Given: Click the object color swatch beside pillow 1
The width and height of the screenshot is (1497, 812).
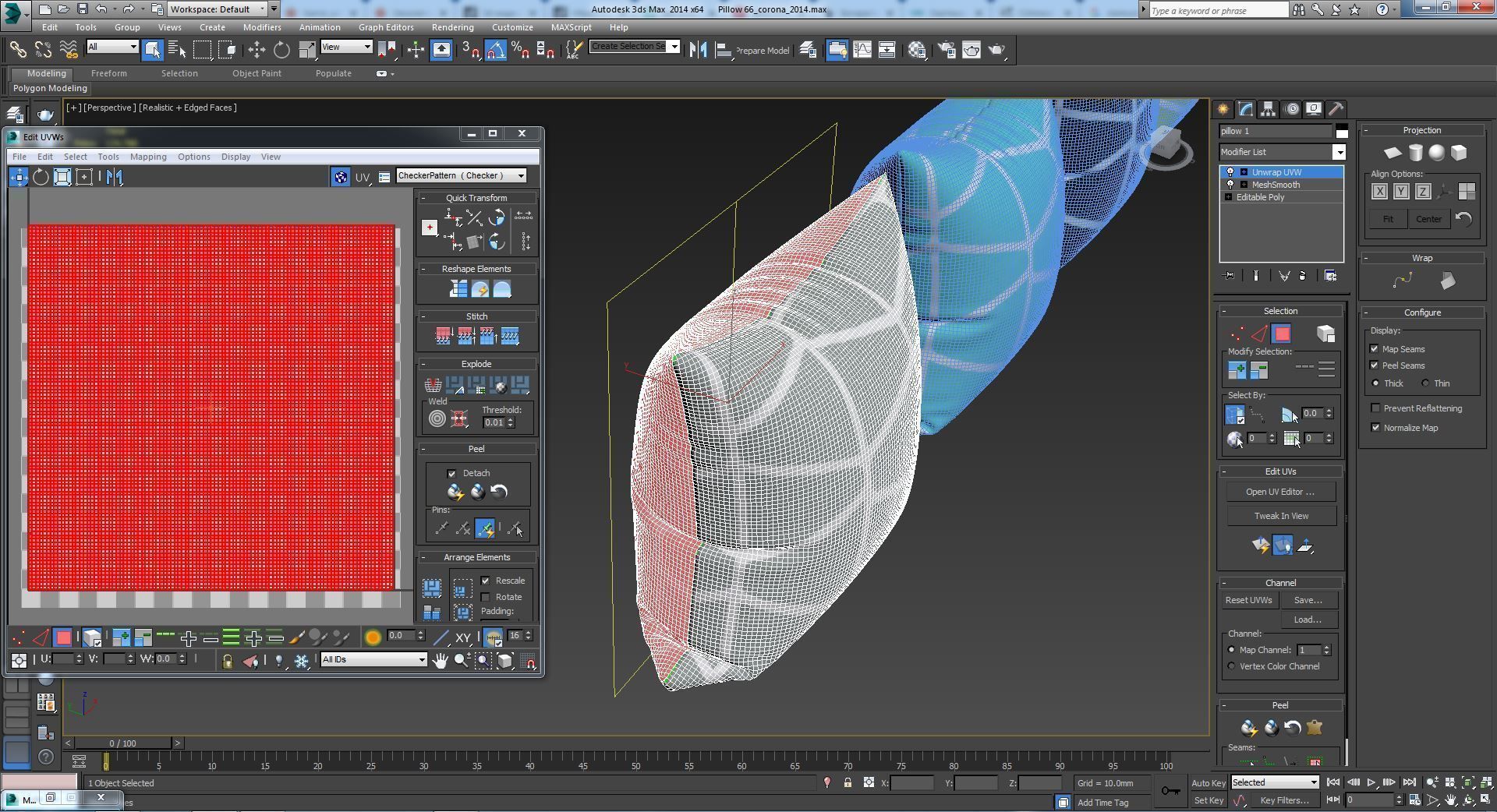Looking at the screenshot, I should pyautogui.click(x=1341, y=131).
